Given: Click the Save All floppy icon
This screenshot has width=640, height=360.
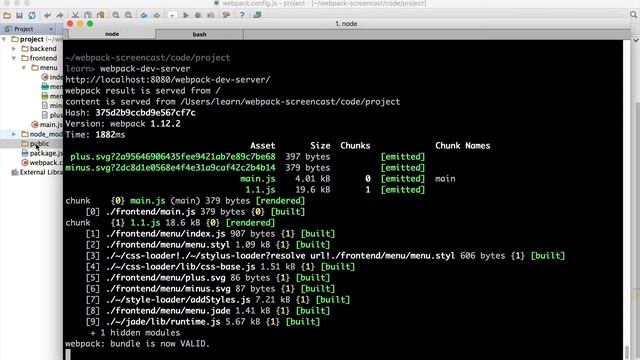Looking at the screenshot, I should 19,16.
